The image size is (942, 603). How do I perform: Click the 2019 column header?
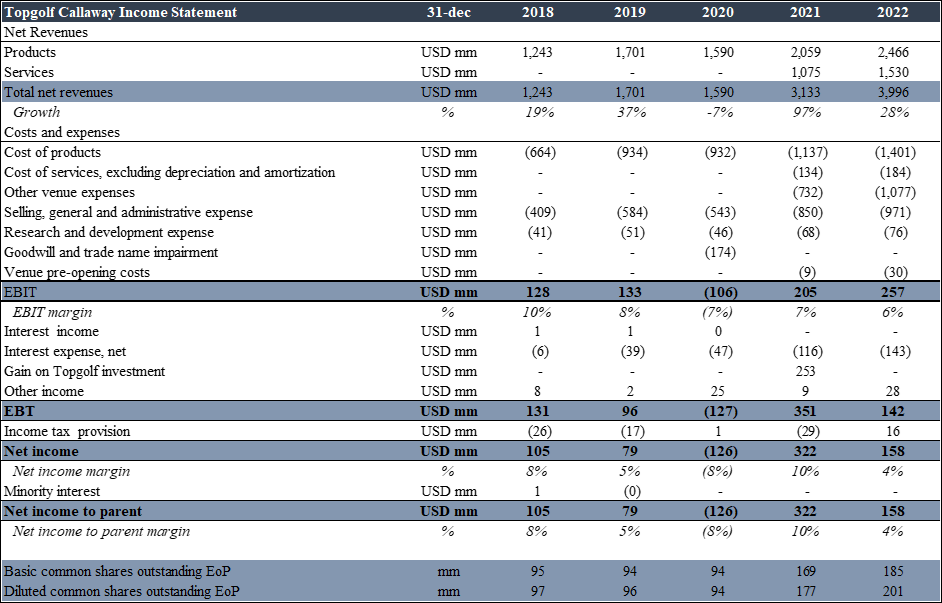pos(630,12)
